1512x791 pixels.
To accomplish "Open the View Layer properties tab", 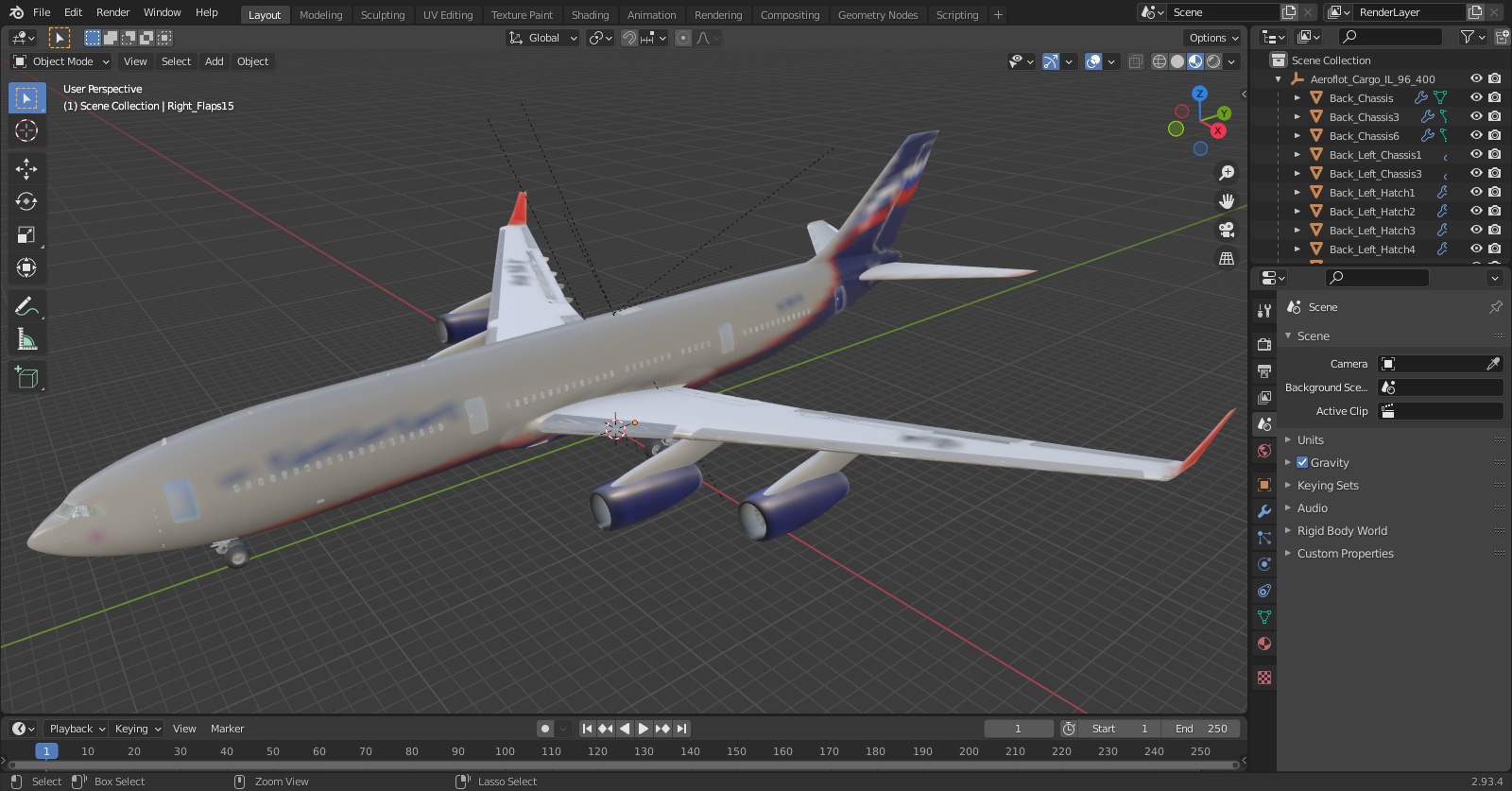I will 1264,397.
